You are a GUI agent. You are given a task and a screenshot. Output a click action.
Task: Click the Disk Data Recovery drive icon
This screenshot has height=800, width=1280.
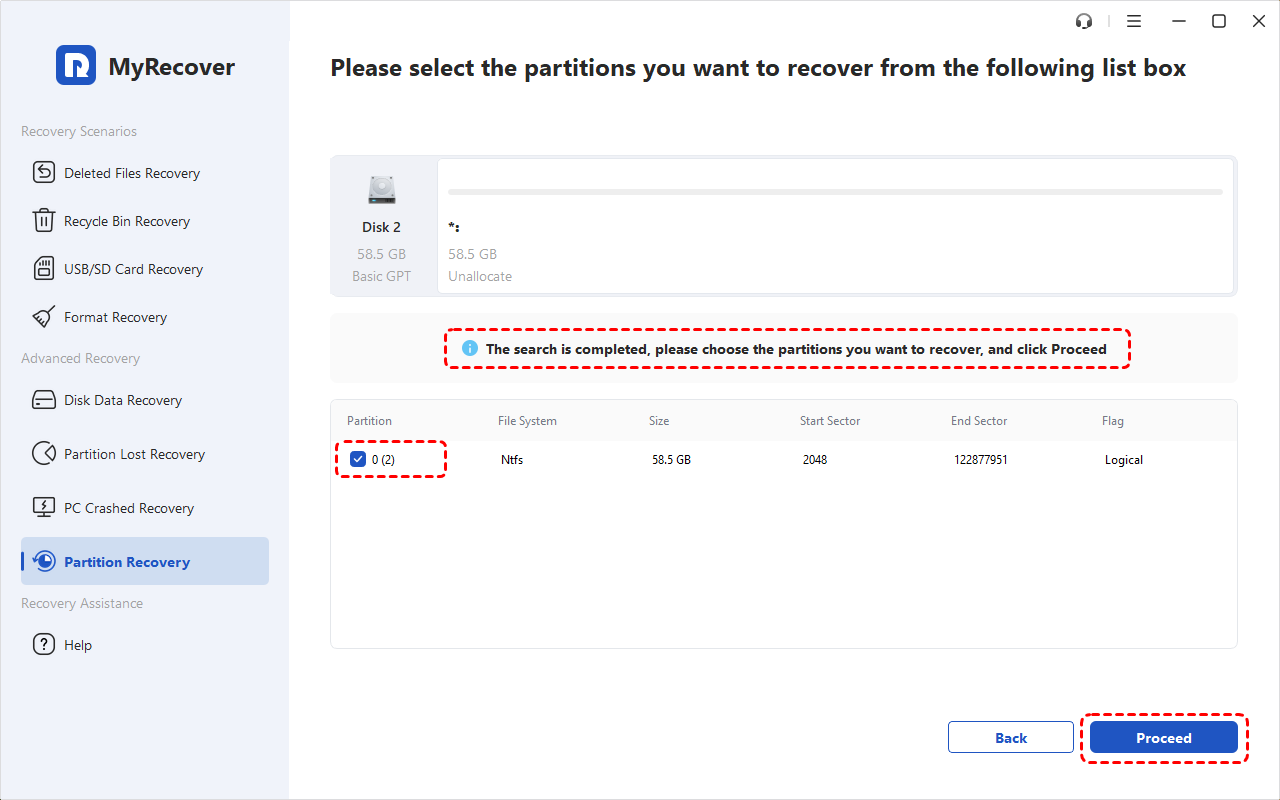[44, 400]
